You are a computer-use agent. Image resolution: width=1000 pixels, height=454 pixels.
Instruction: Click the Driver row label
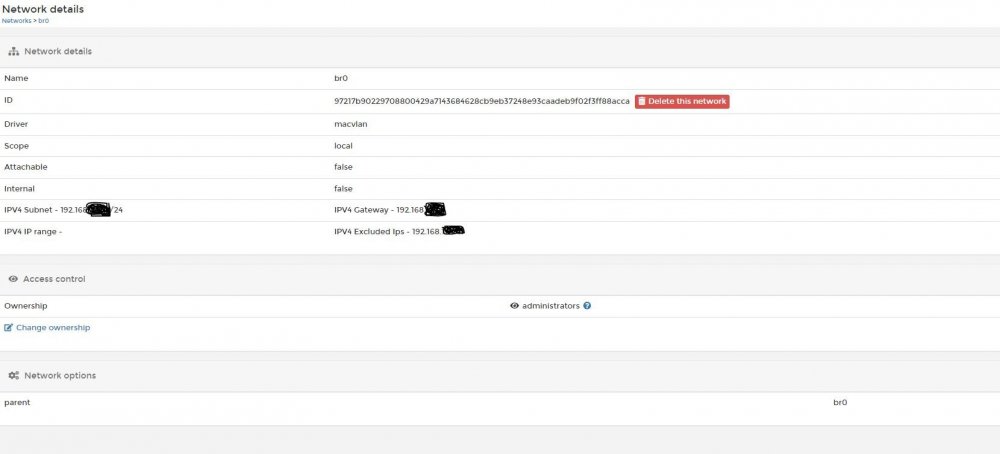[16, 124]
